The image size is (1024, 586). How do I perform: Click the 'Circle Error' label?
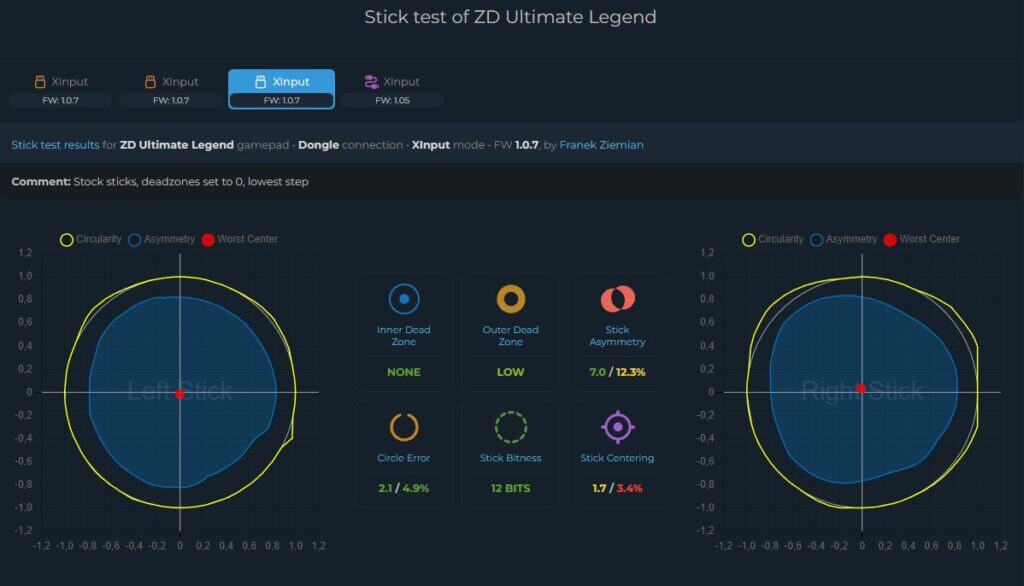point(404,458)
